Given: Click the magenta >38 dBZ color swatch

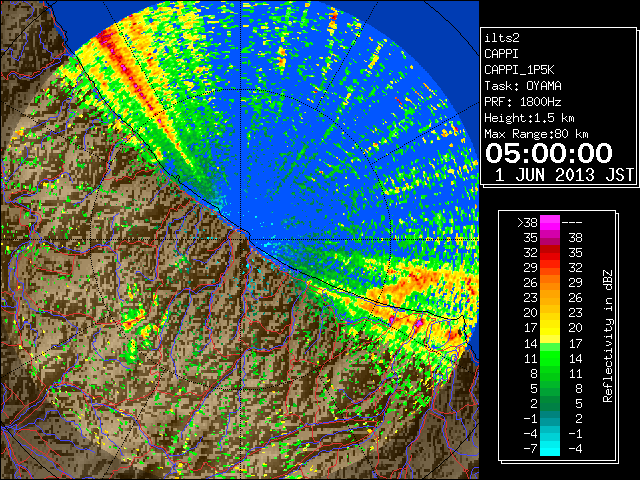Looking at the screenshot, I should [550, 222].
